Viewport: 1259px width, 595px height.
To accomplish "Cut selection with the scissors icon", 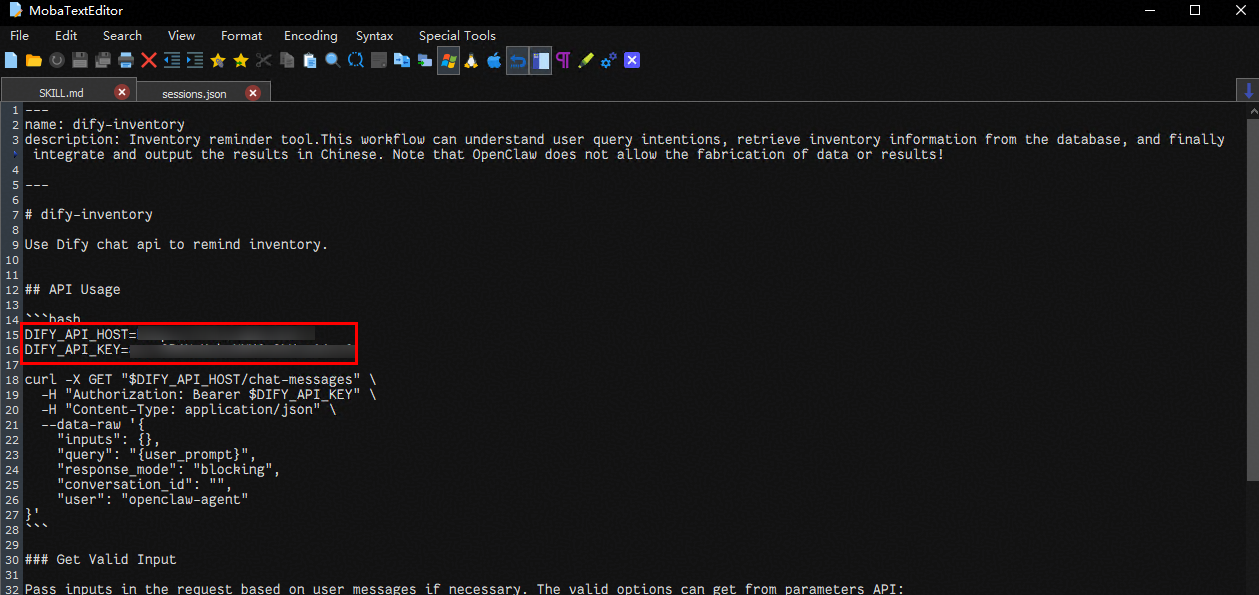I will [264, 61].
